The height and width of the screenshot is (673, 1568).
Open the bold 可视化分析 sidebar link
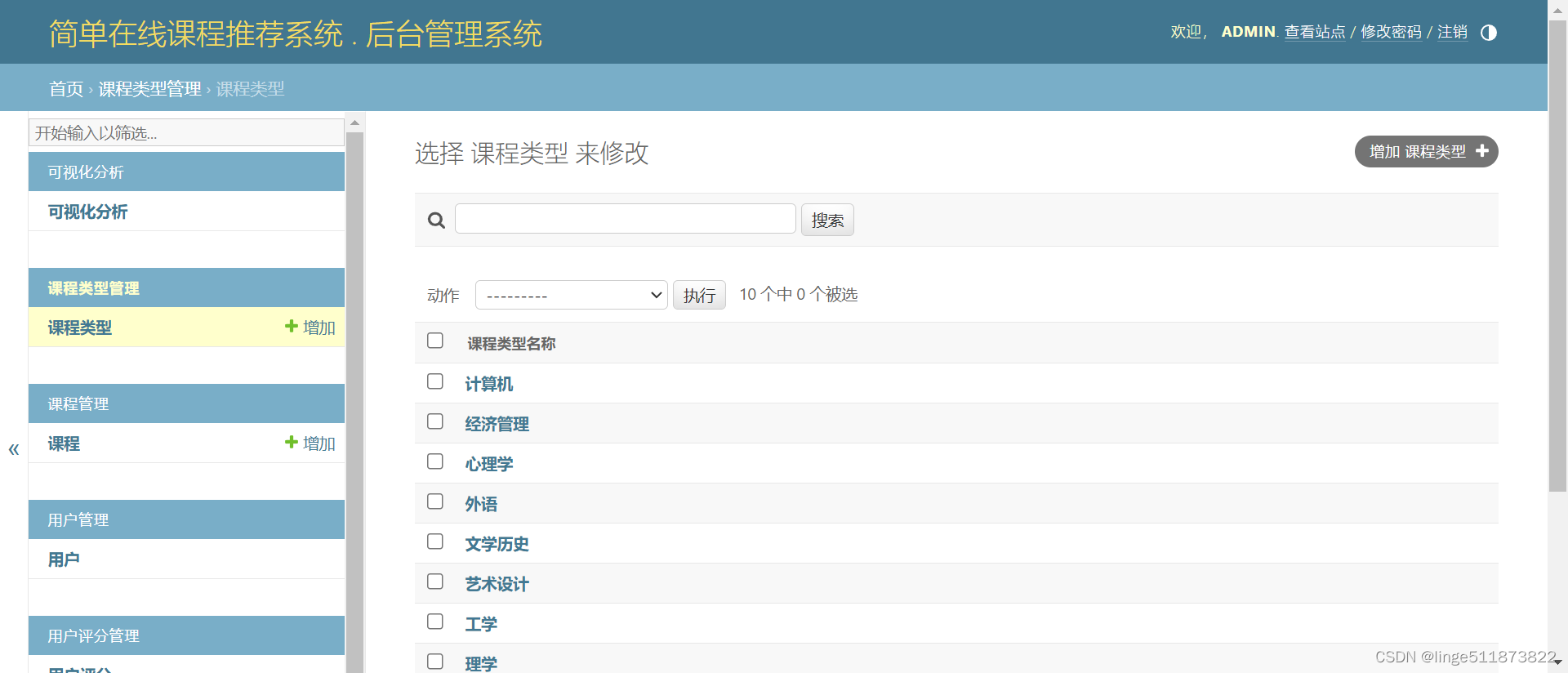[87, 212]
